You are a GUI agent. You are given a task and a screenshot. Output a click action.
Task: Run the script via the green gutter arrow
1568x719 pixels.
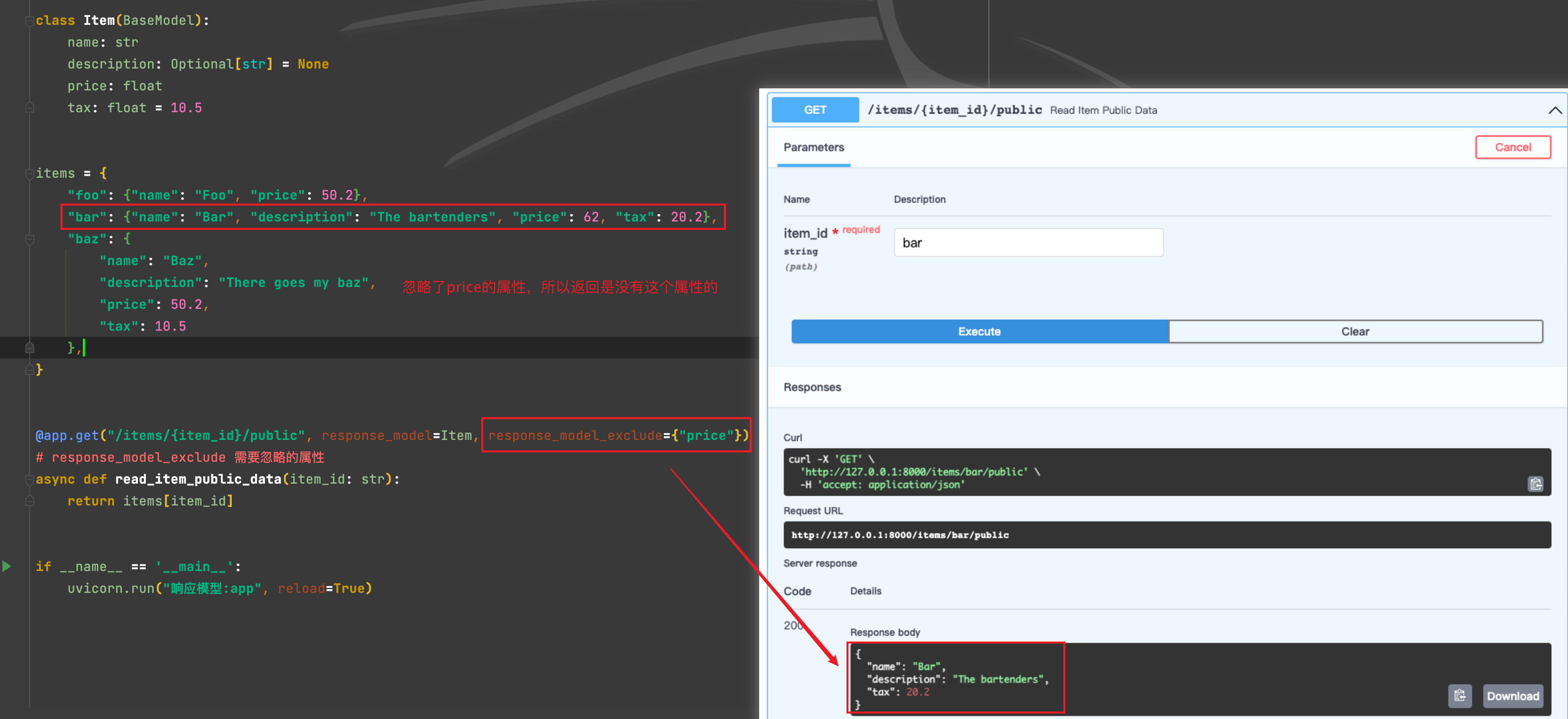pyautogui.click(x=6, y=566)
